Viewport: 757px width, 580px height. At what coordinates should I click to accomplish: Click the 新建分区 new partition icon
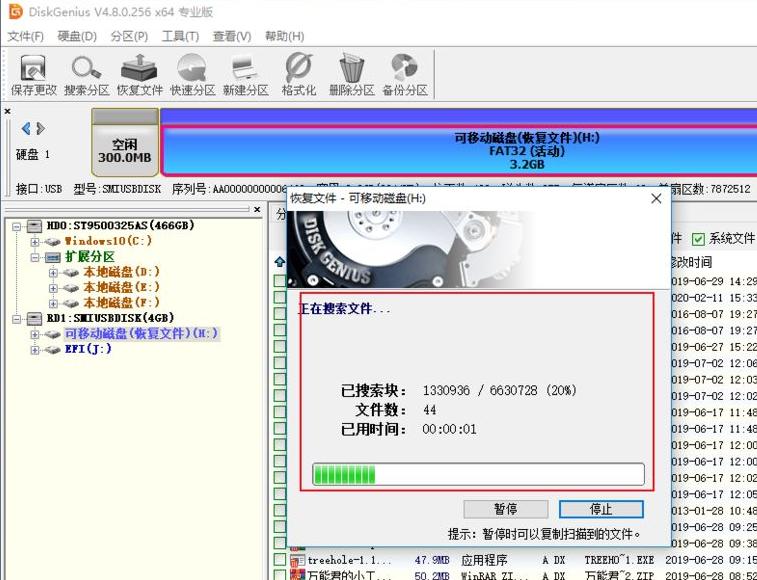(x=245, y=68)
